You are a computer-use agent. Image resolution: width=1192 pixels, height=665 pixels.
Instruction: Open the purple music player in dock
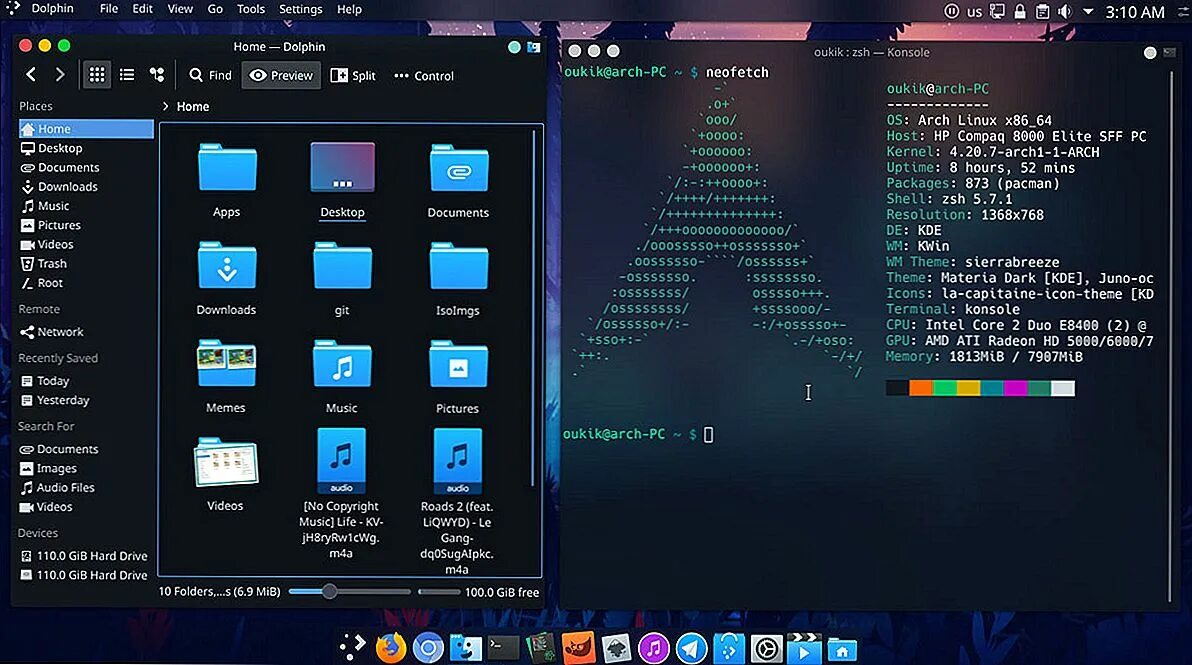653,648
